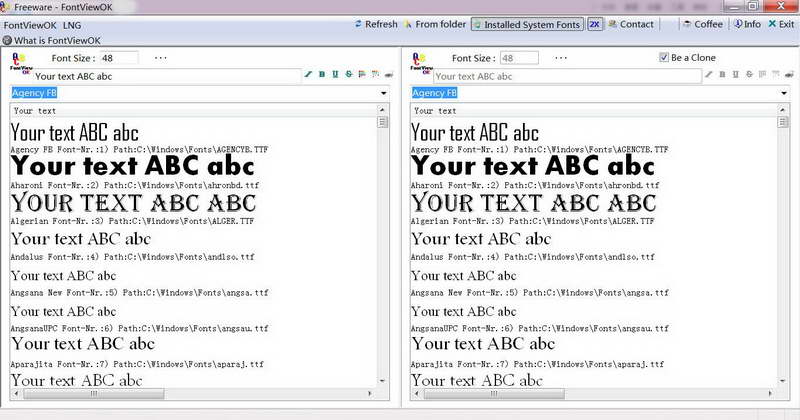This screenshot has width=800, height=420.
Task: Click the greyed text color icon, right panel
Action: 762,75
